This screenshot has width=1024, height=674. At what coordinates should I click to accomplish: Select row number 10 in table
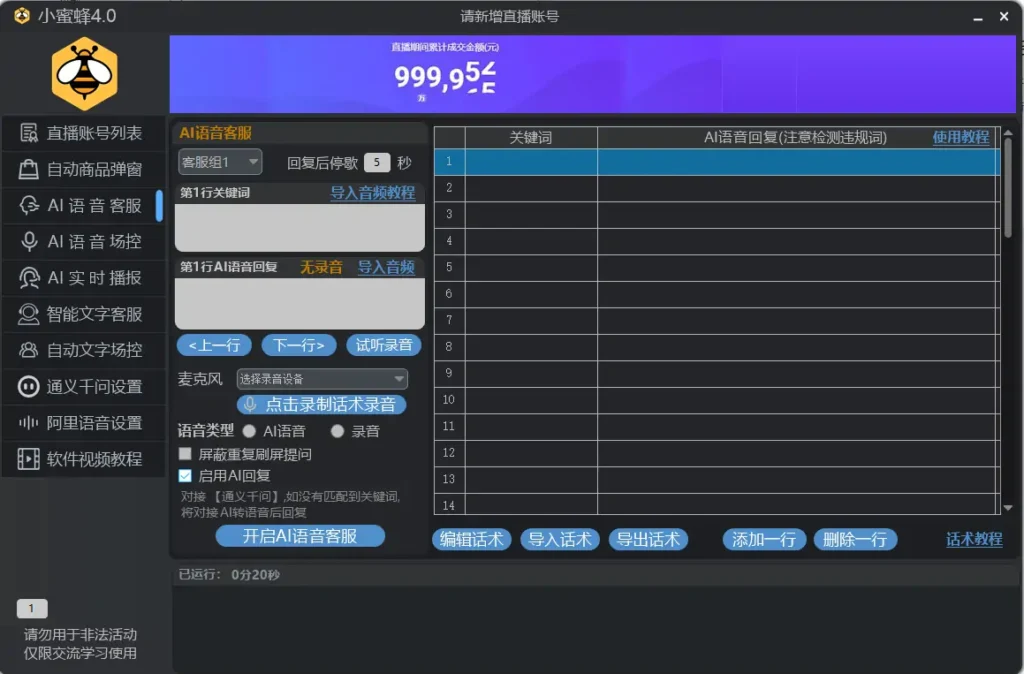tap(449, 400)
